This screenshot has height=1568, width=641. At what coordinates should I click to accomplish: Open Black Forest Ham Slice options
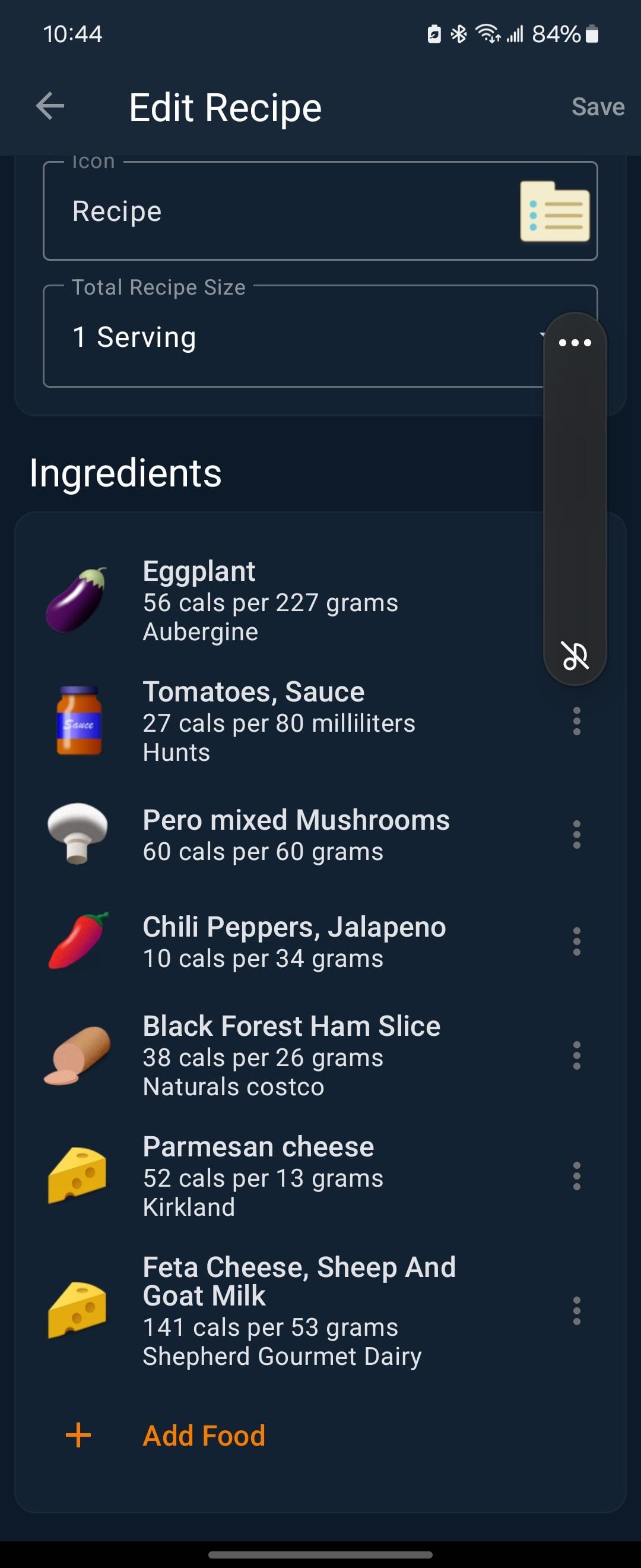576,1055
